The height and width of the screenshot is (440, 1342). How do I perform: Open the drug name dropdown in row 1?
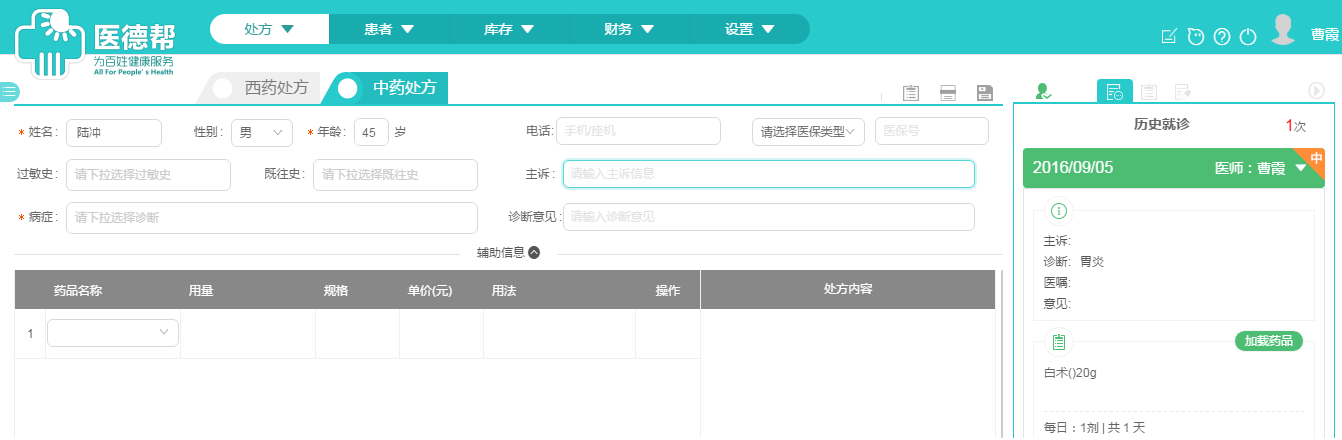coord(113,333)
